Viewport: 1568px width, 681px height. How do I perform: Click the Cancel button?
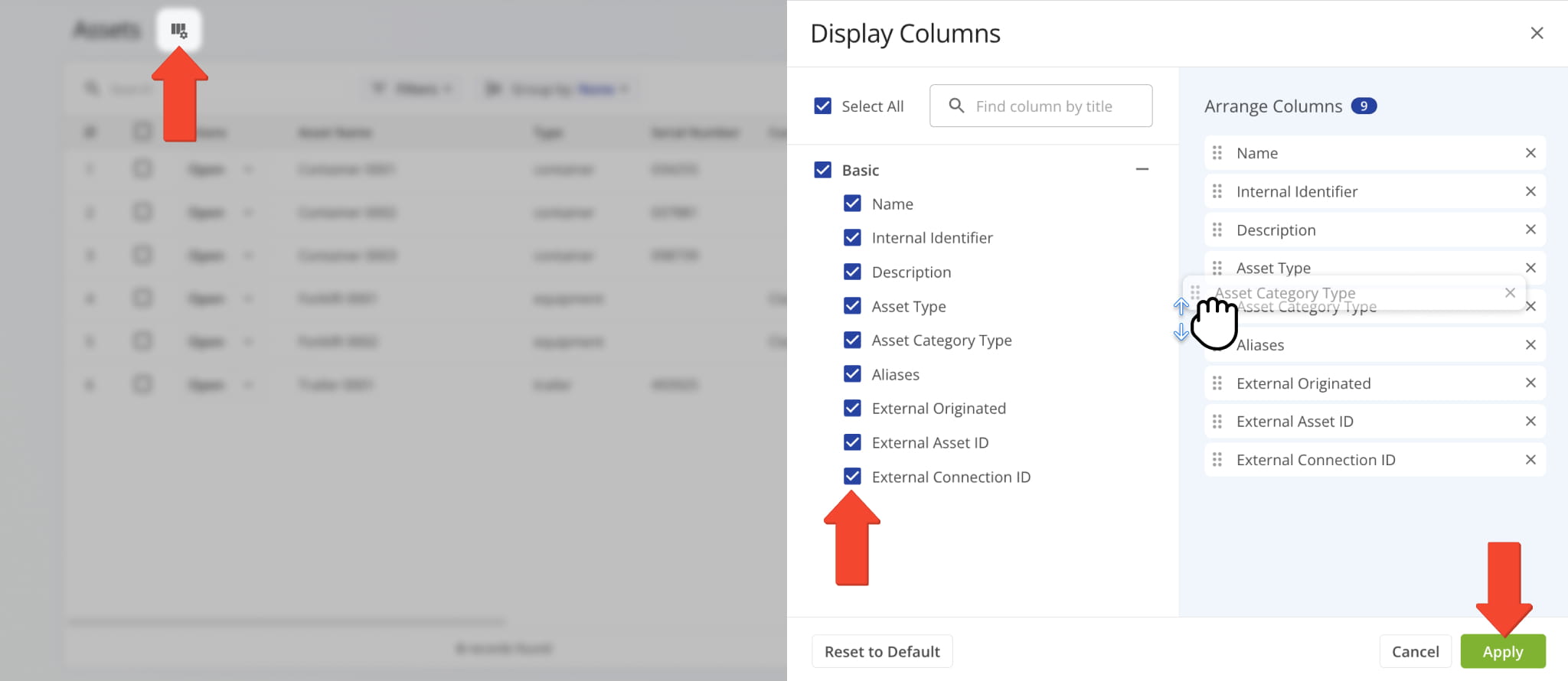[x=1415, y=652]
